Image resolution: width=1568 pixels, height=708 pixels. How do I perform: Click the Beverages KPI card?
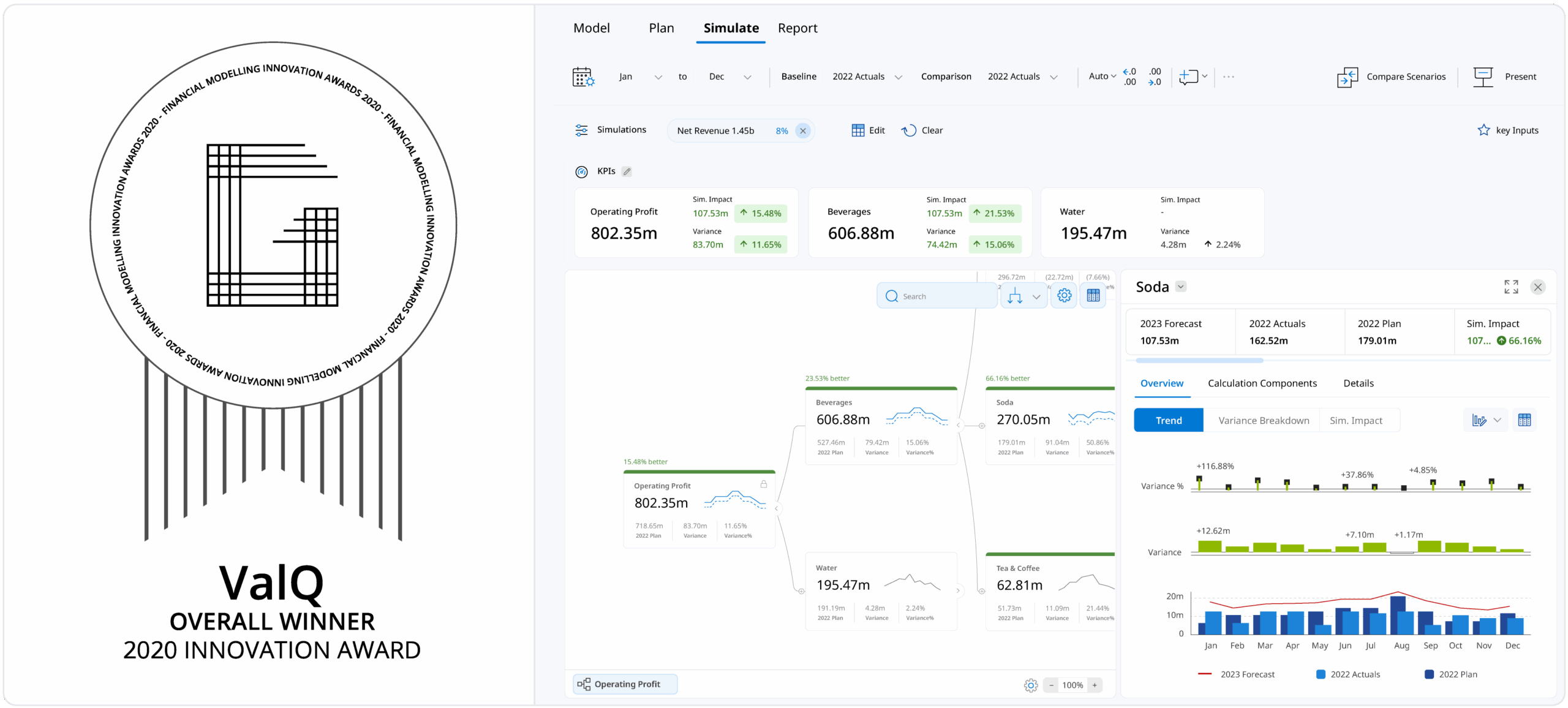pos(920,223)
